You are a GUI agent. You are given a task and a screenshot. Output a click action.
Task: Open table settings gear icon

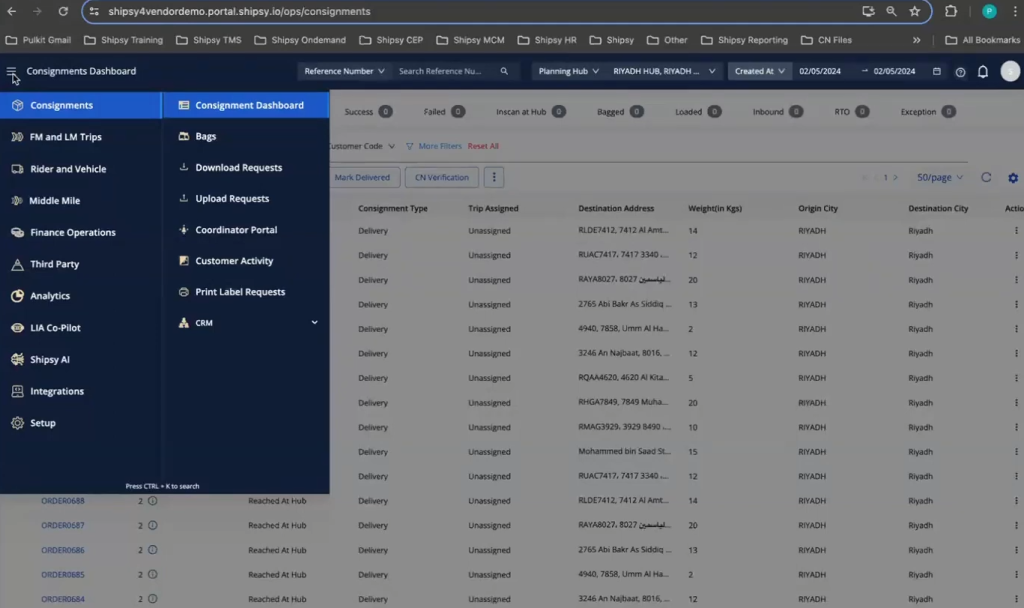[x=1012, y=178]
